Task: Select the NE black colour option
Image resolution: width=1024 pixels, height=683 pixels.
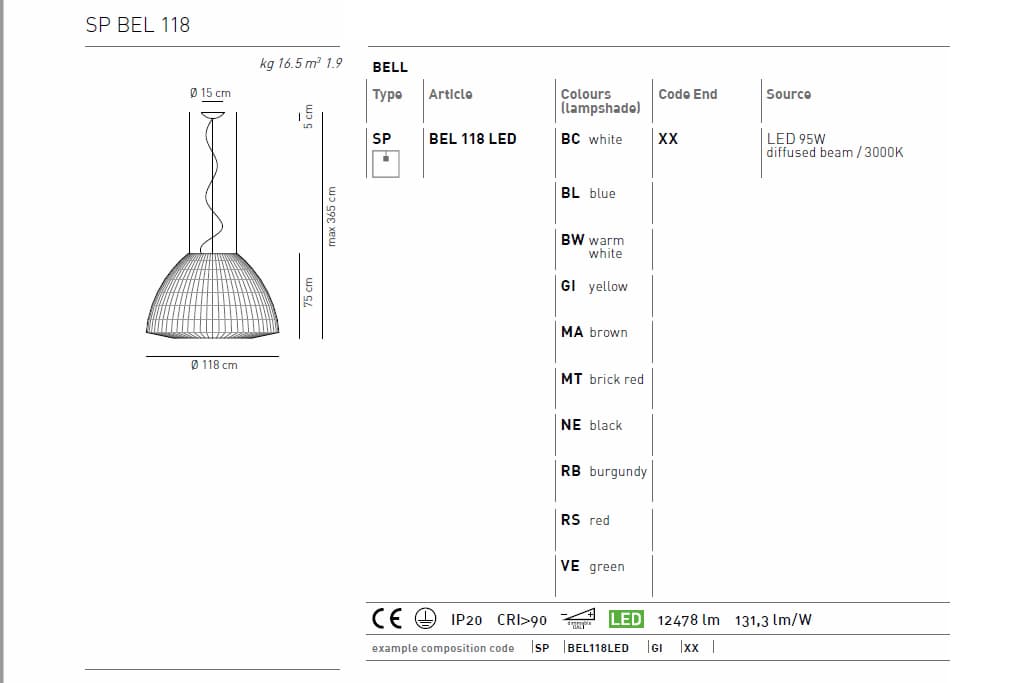Action: (593, 425)
